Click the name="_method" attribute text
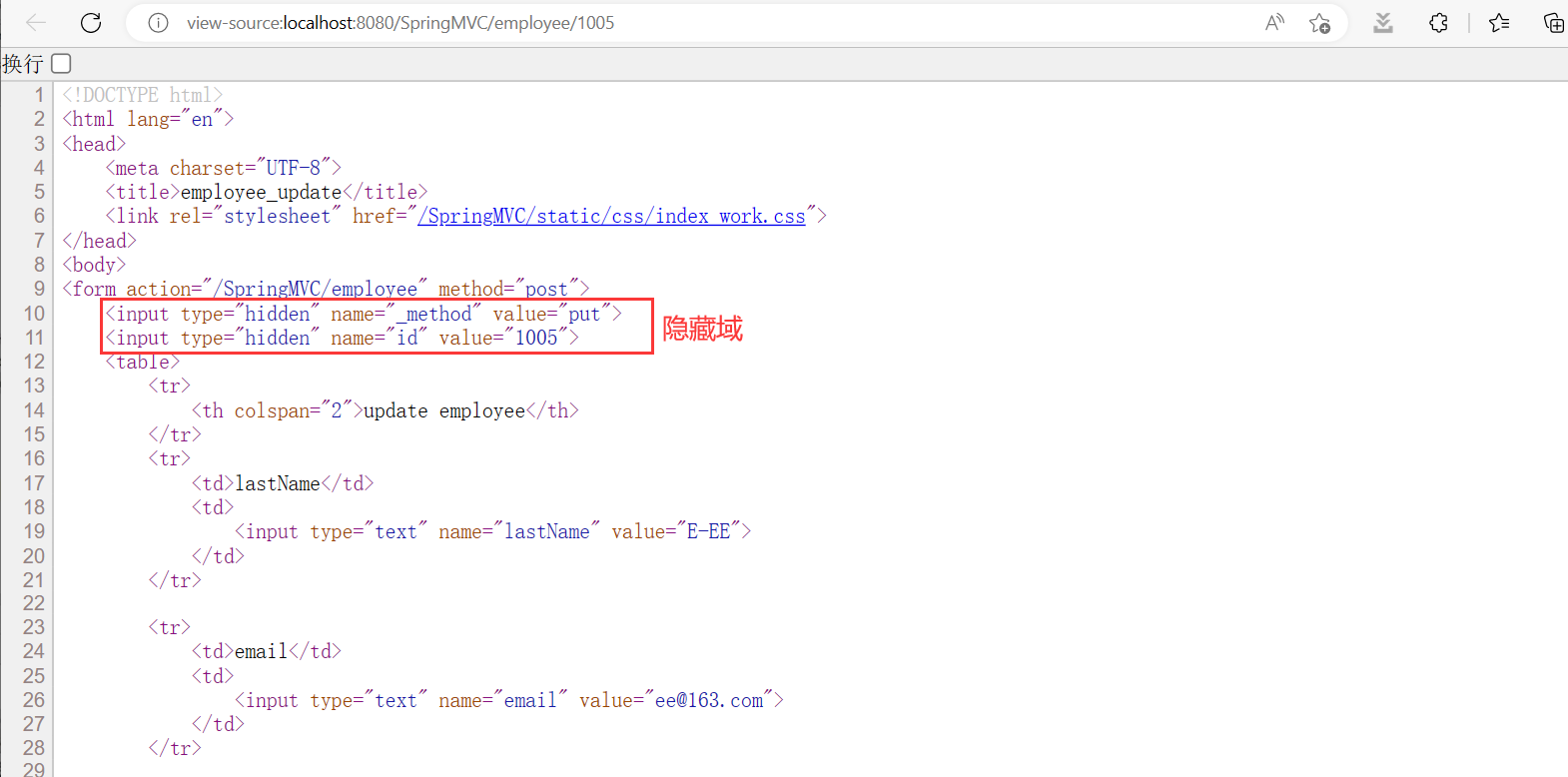This screenshot has width=1568, height=777. (x=405, y=314)
